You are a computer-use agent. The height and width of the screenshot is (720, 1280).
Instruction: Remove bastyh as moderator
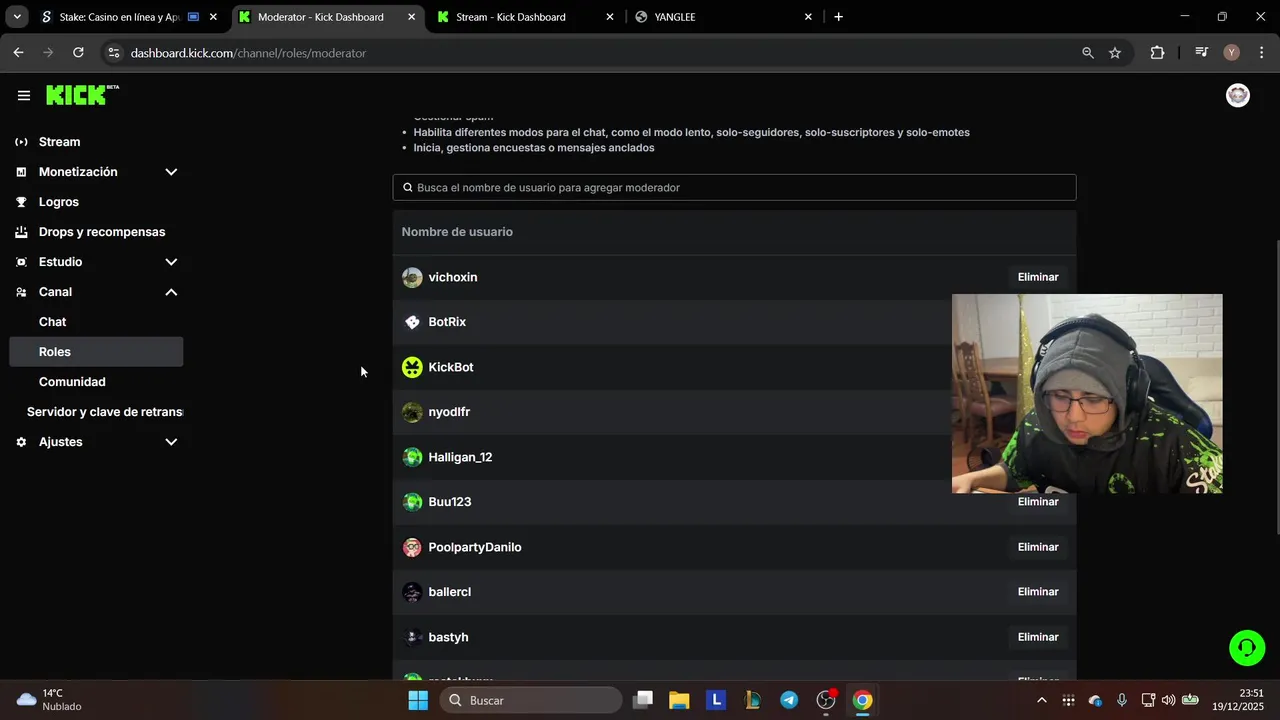(x=1038, y=637)
